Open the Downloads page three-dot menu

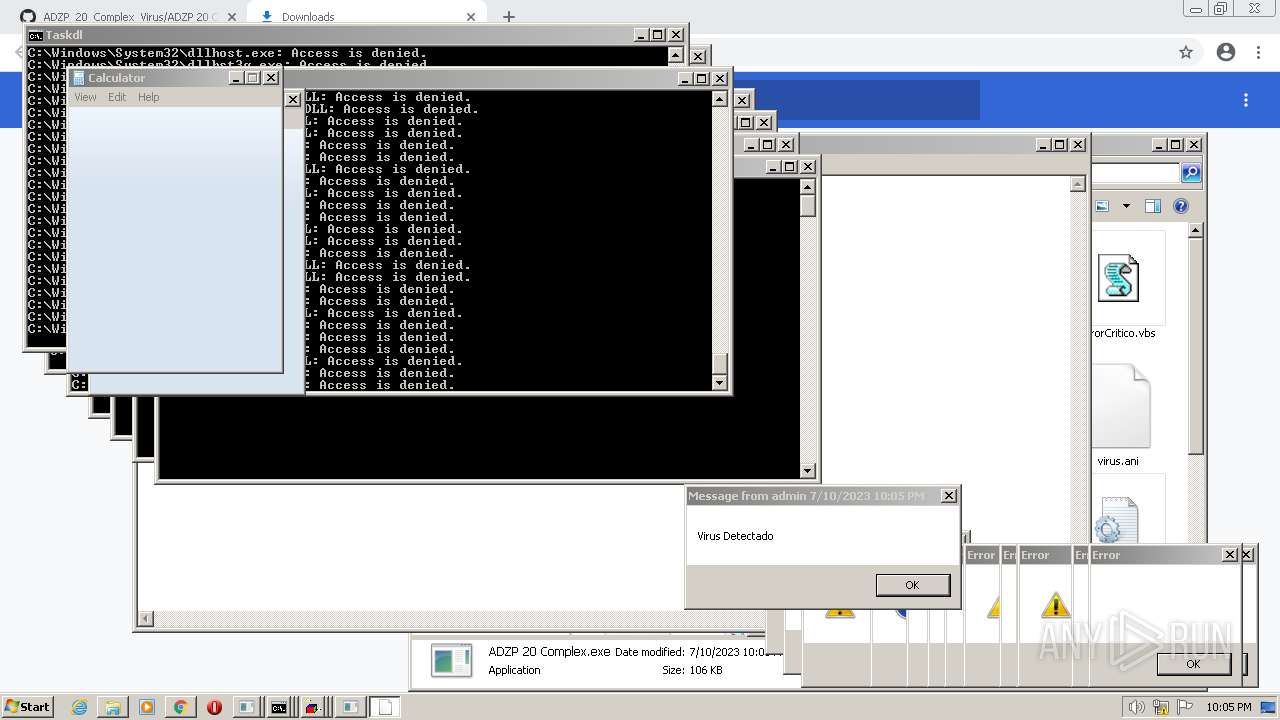point(1246,100)
